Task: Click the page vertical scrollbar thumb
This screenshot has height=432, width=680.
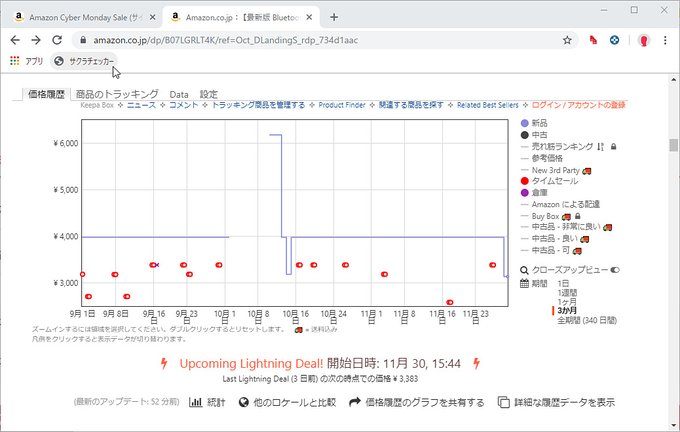Action: pos(673,145)
